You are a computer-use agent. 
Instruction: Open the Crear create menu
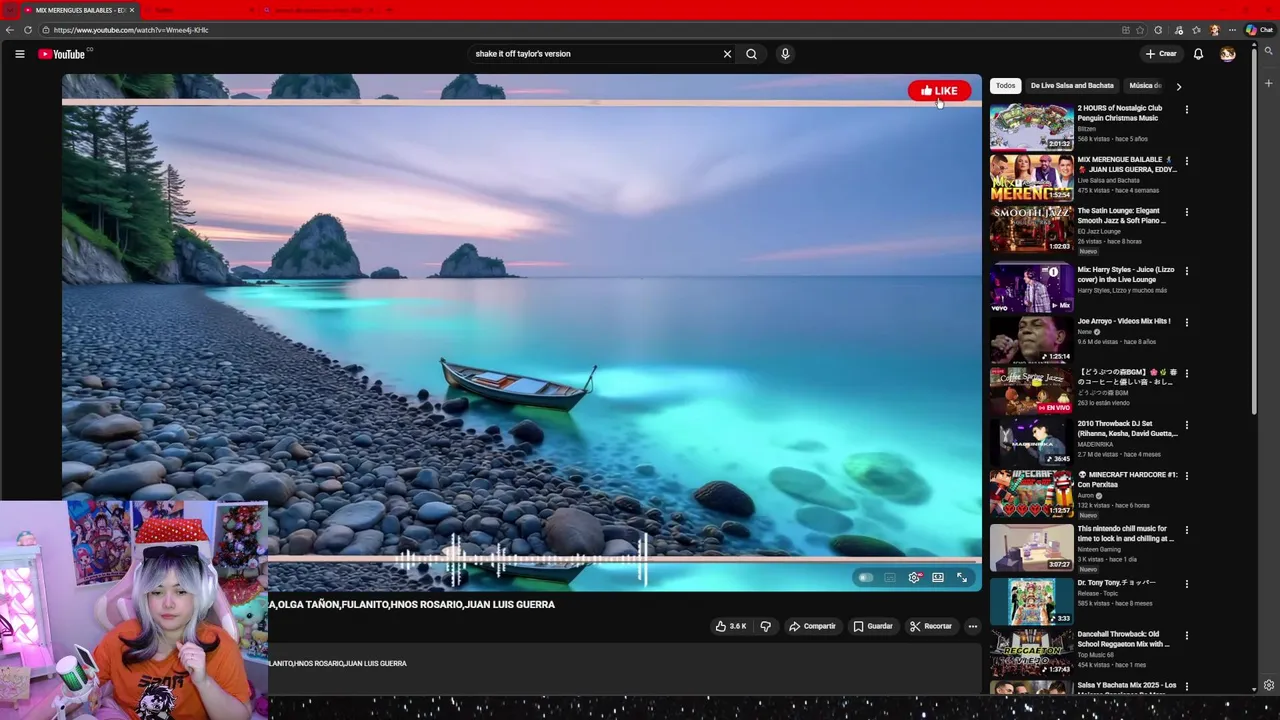(x=1161, y=54)
